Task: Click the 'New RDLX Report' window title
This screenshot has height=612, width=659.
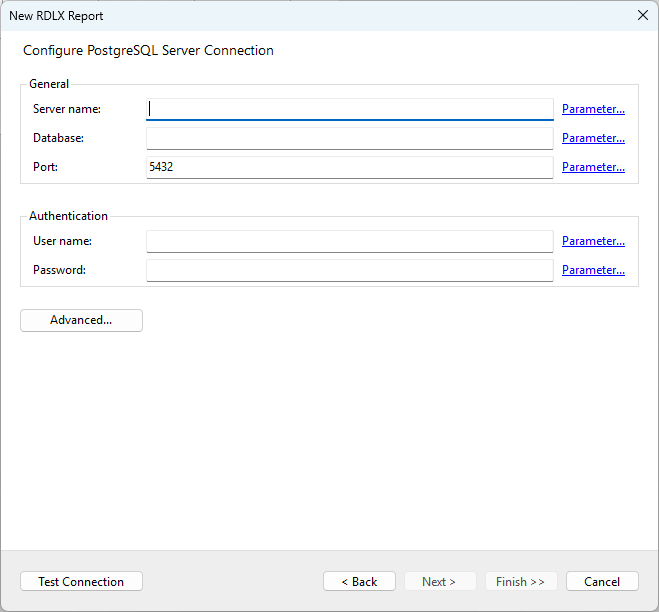Action: click(x=56, y=16)
